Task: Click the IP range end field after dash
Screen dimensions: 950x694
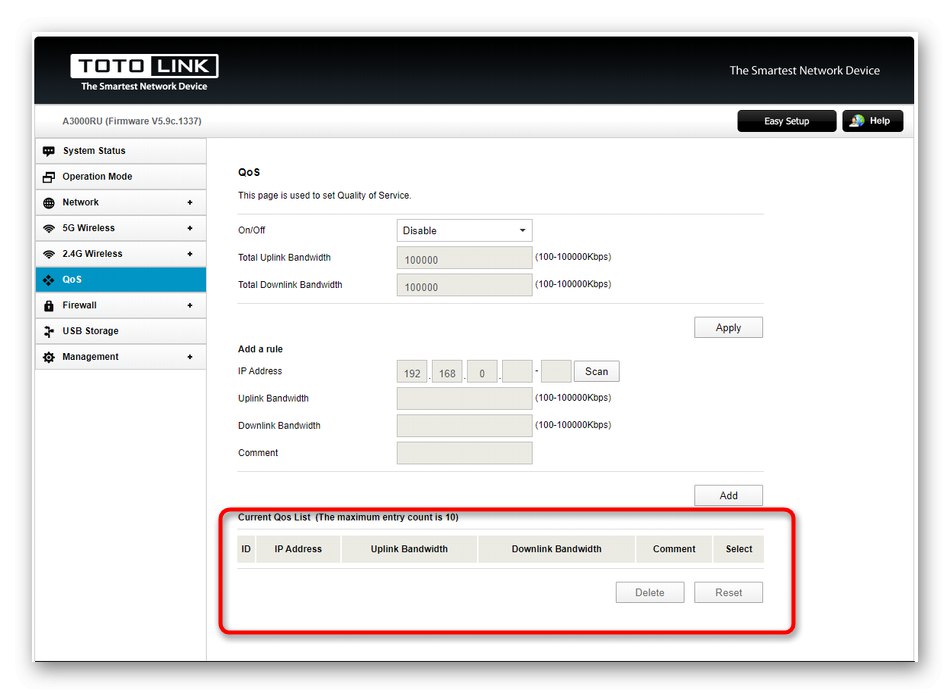Action: click(556, 372)
